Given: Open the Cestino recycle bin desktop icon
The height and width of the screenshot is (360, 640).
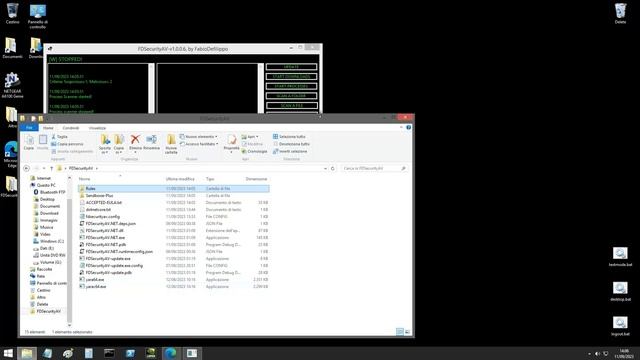Looking at the screenshot, I should [12, 13].
